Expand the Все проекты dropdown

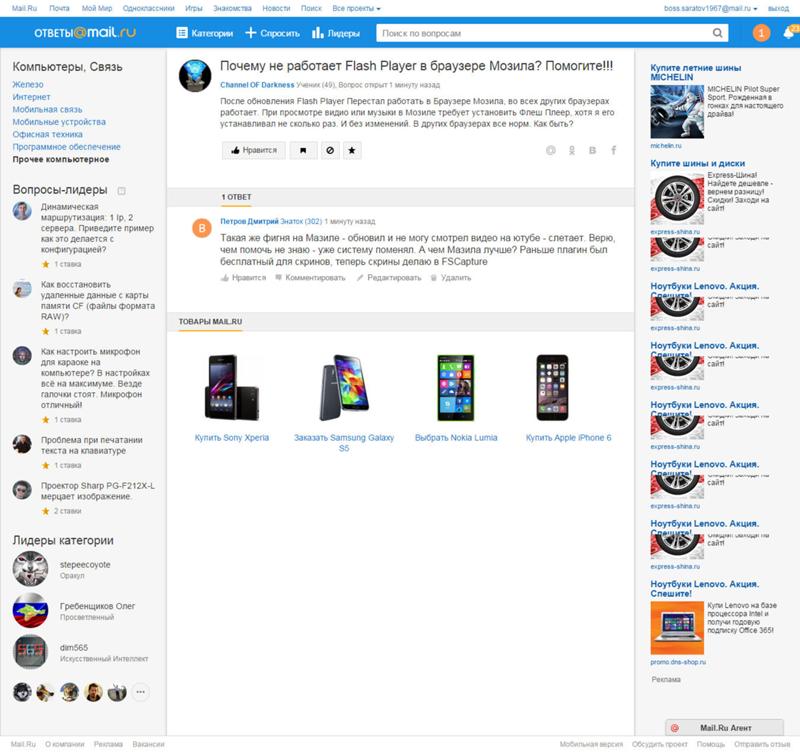coord(356,9)
